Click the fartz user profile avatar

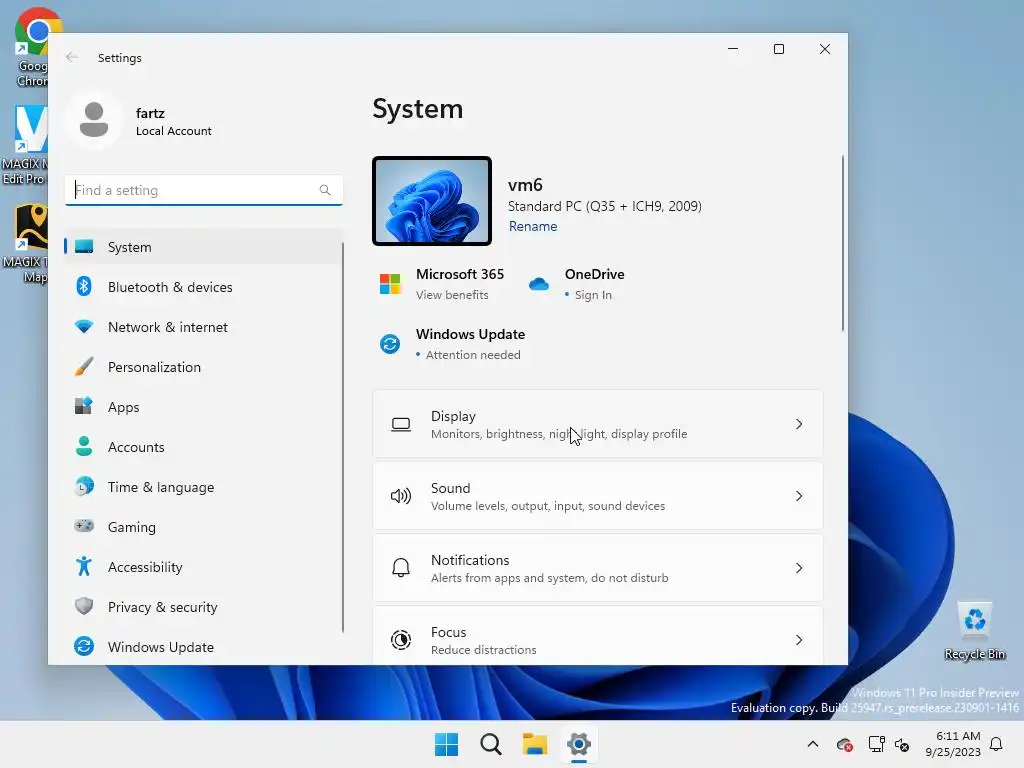click(94, 120)
